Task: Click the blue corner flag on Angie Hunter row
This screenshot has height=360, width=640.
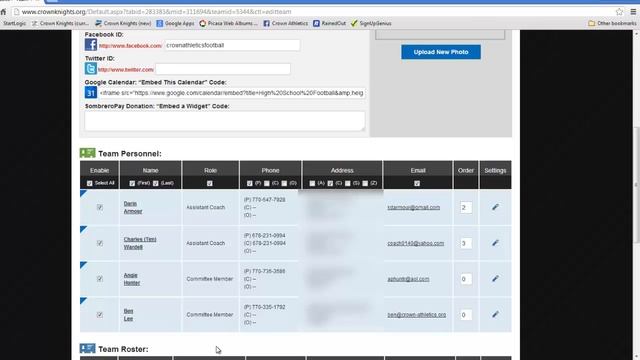Action: coord(83,265)
